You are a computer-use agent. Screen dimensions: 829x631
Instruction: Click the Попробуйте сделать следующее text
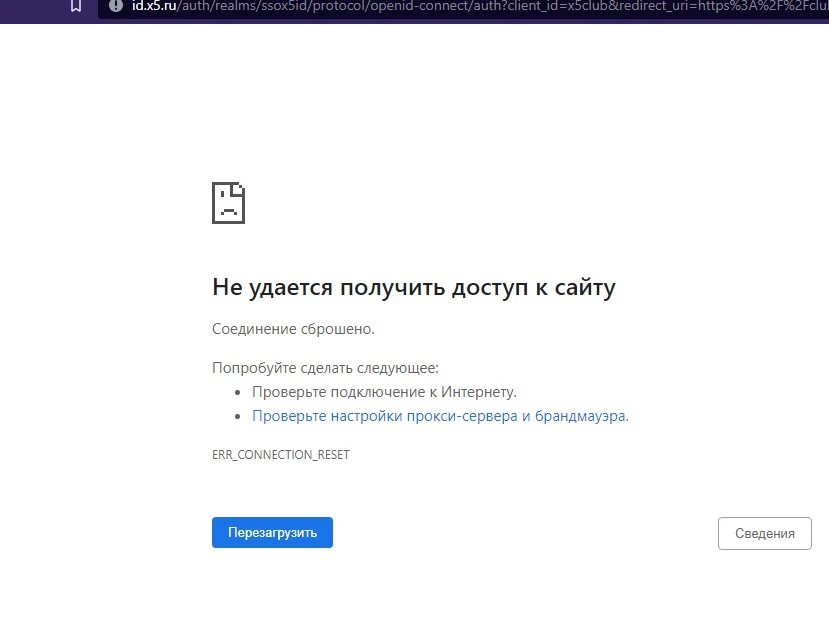(325, 368)
